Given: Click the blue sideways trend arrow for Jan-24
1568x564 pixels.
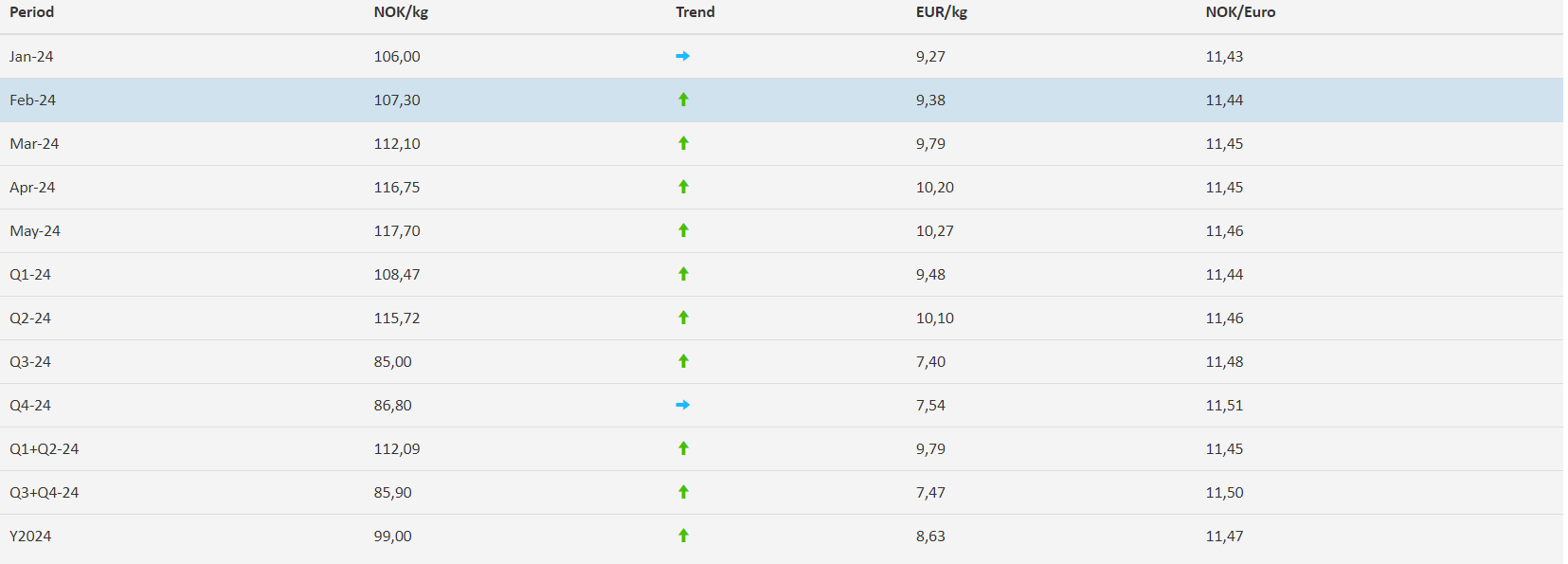Looking at the screenshot, I should (682, 56).
